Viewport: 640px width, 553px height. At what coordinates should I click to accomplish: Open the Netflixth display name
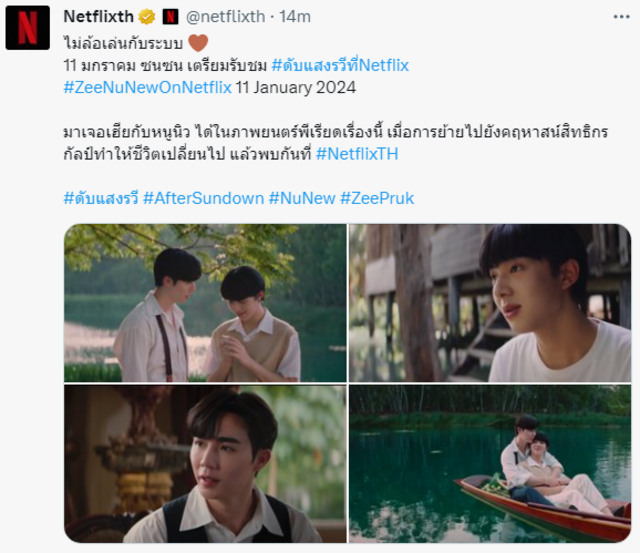point(98,17)
